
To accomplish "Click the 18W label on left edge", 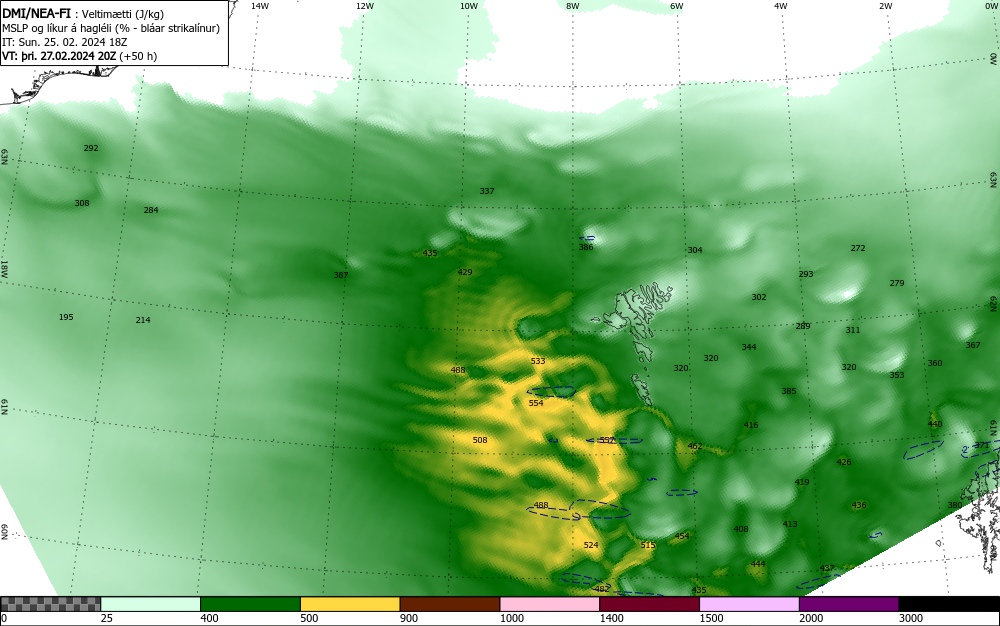I will pos(4,268).
